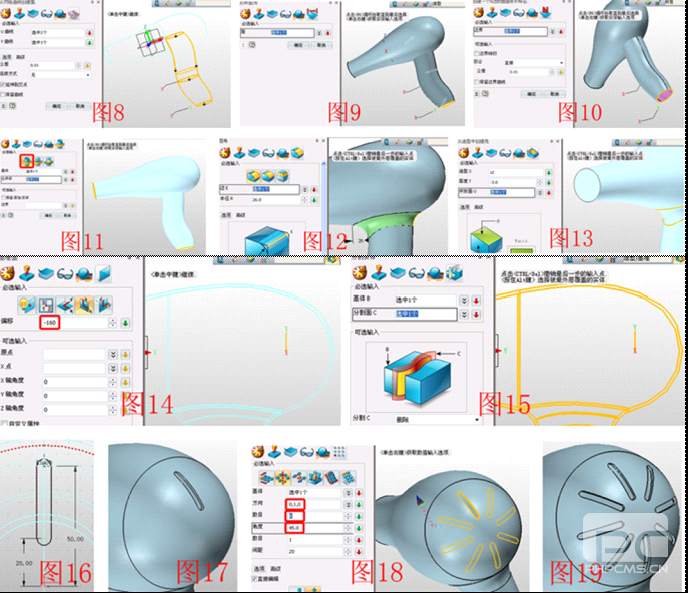
Task: Click the 取消 button in Figure 8 panel
Action: pyautogui.click(x=79, y=108)
